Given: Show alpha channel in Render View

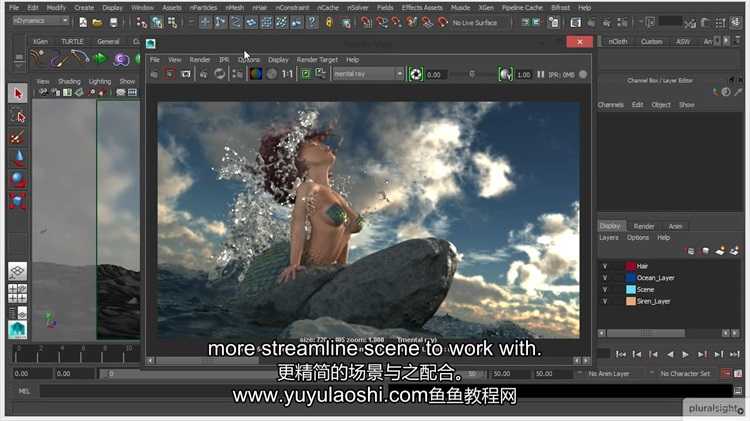Looking at the screenshot, I should (272, 74).
